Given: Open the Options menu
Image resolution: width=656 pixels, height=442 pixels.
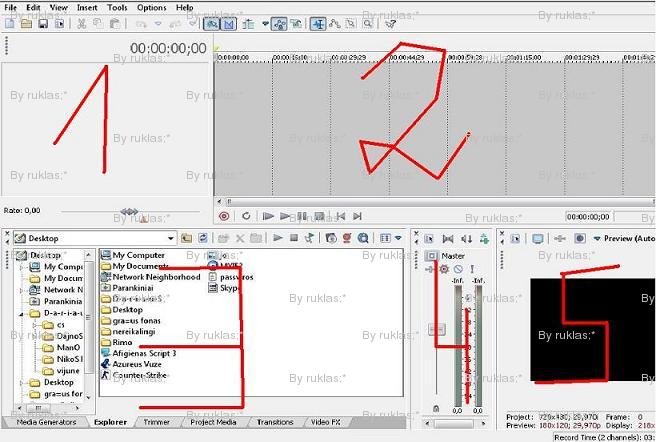Looking at the screenshot, I should pos(151,8).
